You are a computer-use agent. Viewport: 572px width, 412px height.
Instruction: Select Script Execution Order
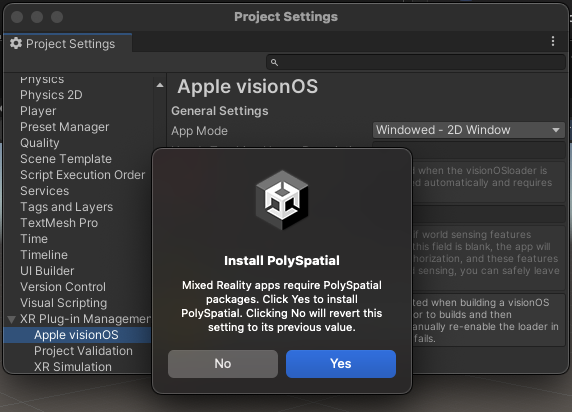pyautogui.click(x=82, y=175)
